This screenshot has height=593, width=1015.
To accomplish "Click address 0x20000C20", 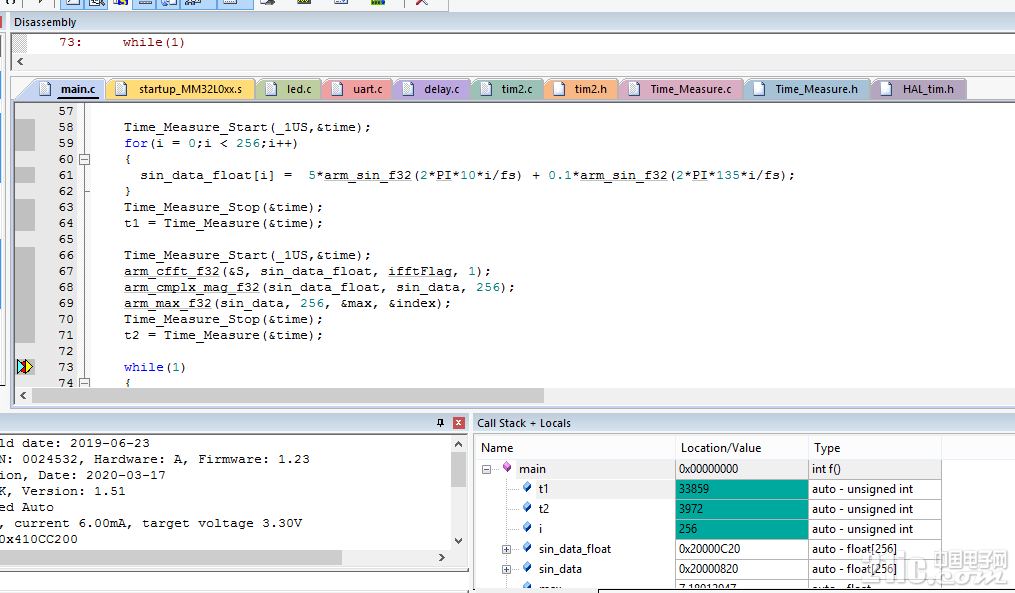I will (x=709, y=549).
